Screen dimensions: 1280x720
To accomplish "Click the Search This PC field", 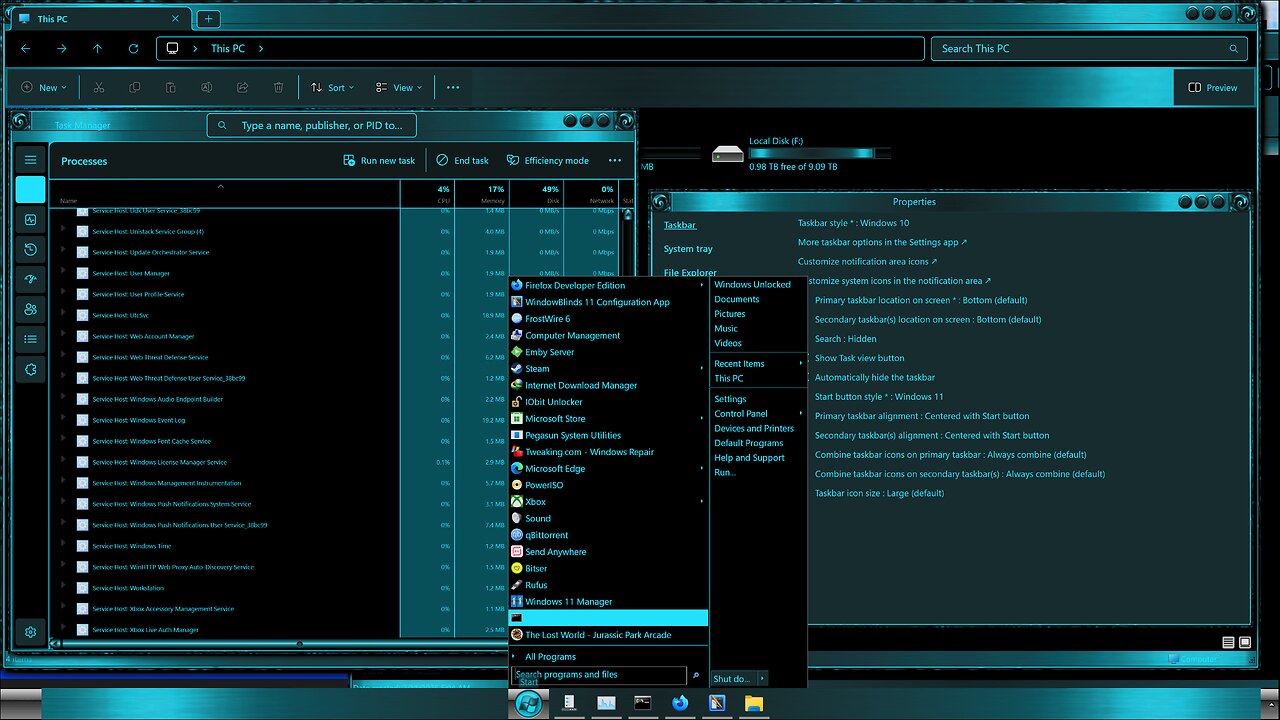I will point(1089,48).
